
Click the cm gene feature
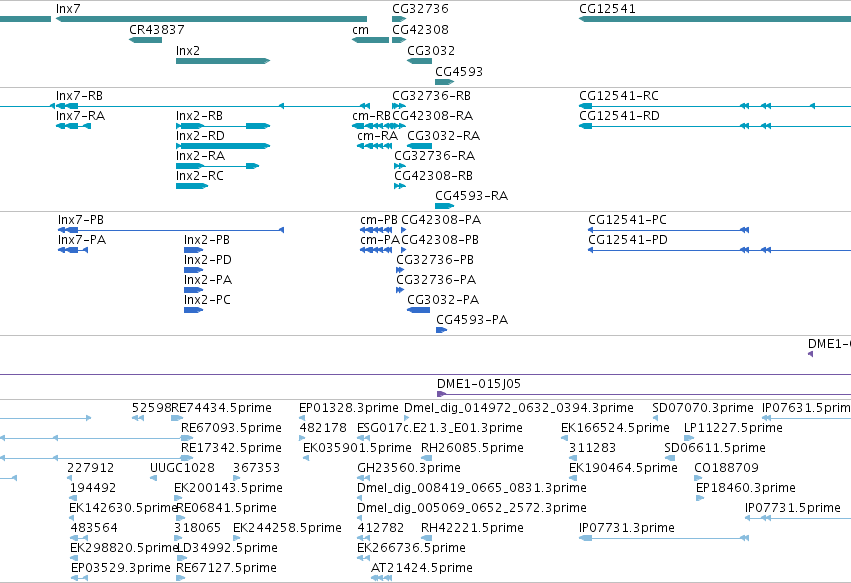click(x=370, y=40)
